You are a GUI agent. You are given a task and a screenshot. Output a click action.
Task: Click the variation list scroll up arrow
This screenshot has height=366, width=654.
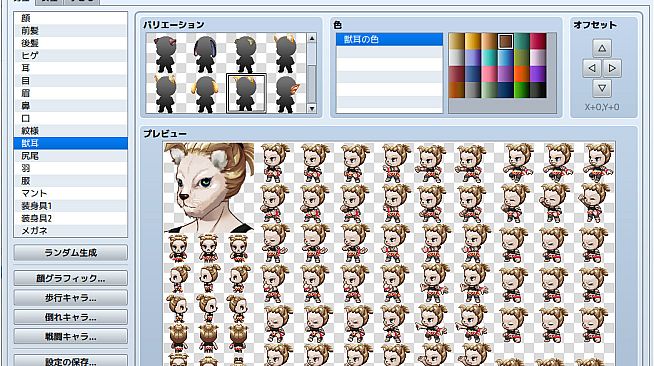[312, 38]
